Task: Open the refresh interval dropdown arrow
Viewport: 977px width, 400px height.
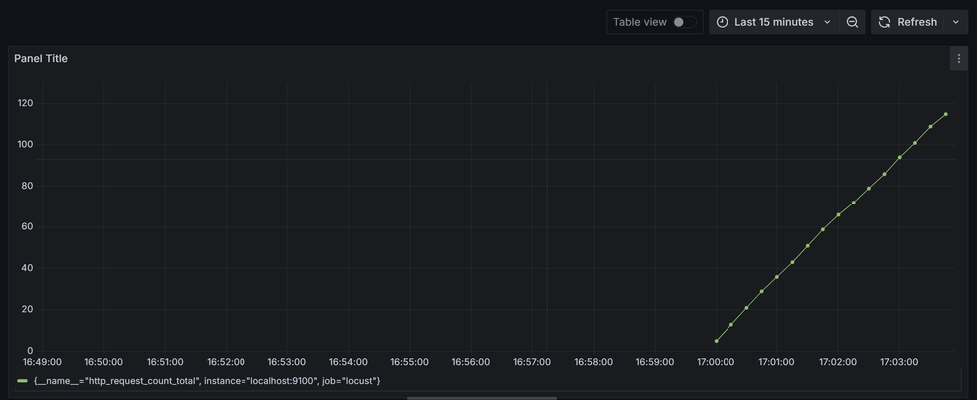Action: (955, 22)
